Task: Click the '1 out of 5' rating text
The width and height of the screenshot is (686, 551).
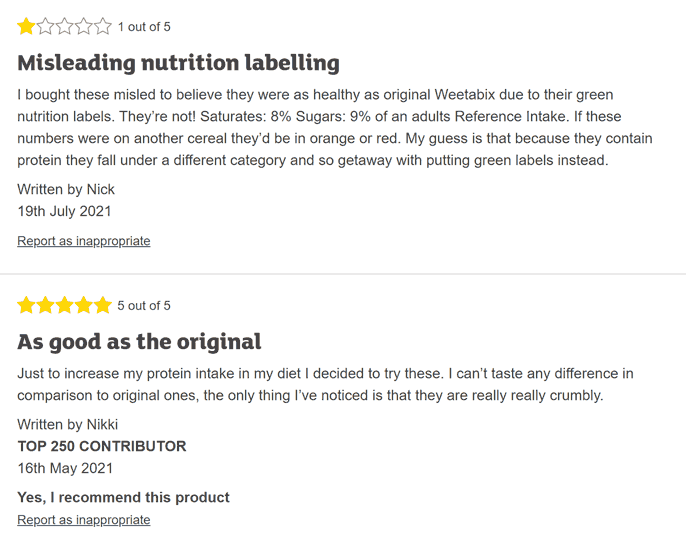Action: click(144, 27)
